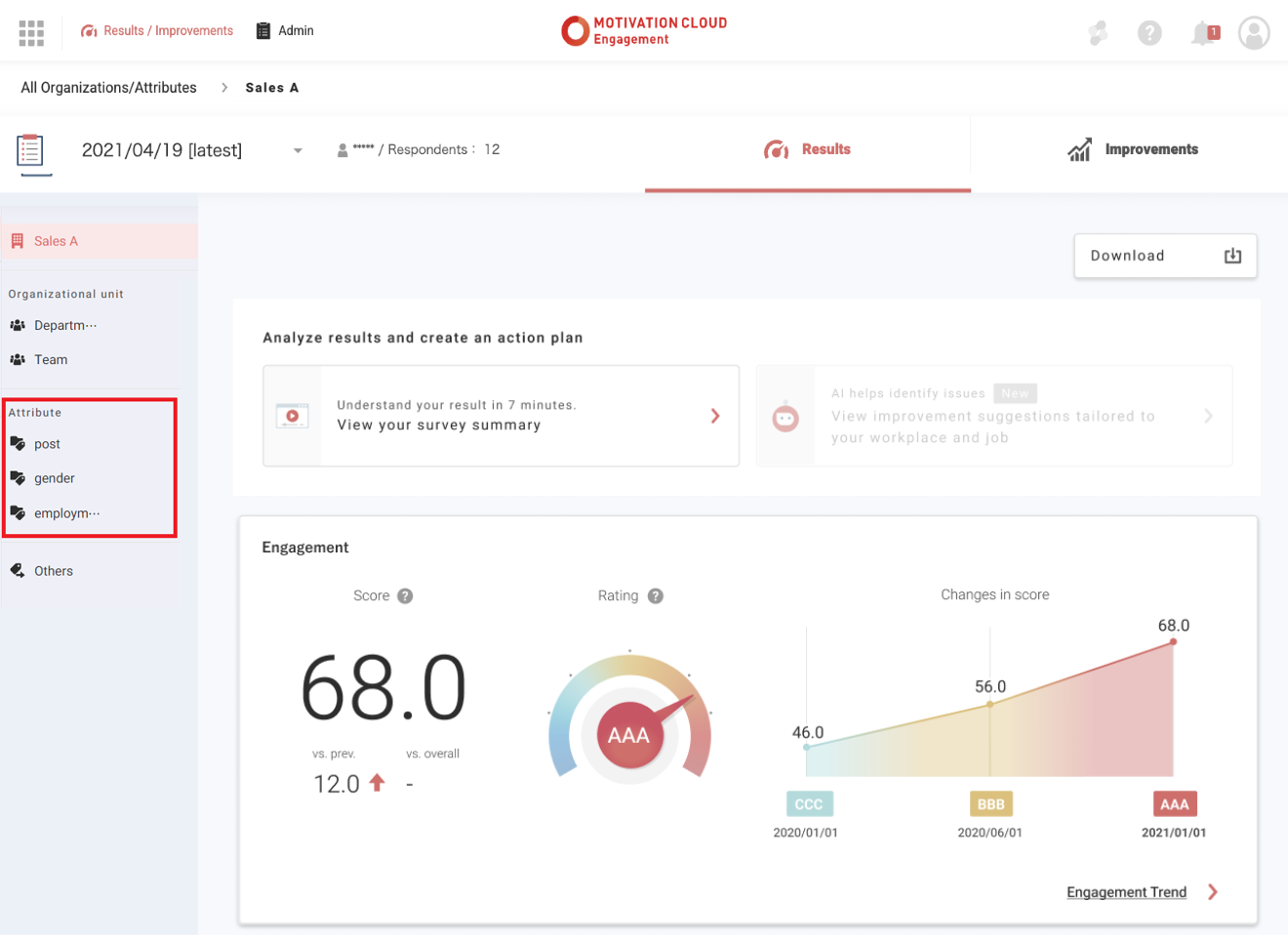The width and height of the screenshot is (1288, 937).
Task: Click the Score help tooltip icon
Action: click(x=405, y=596)
